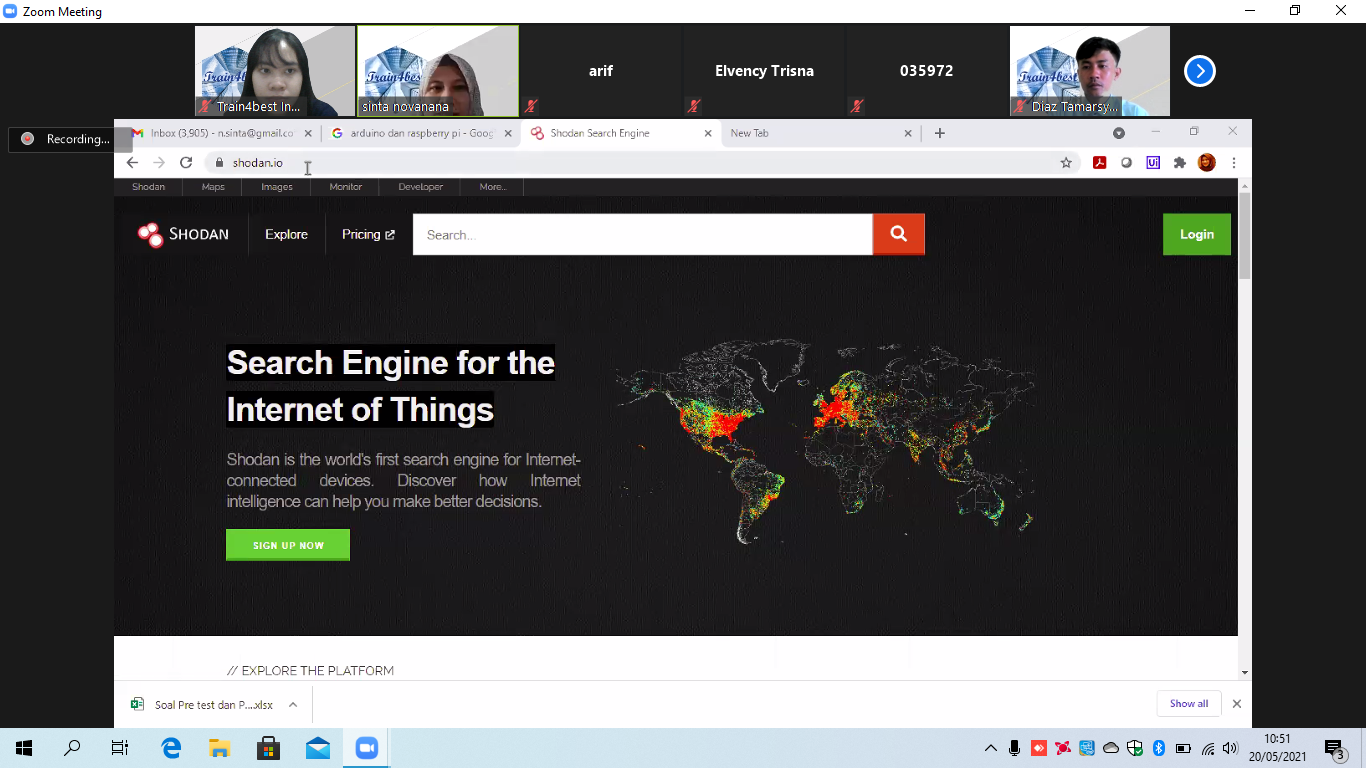1366x768 pixels.
Task: Reload the page with the refresh icon
Action: click(x=186, y=163)
